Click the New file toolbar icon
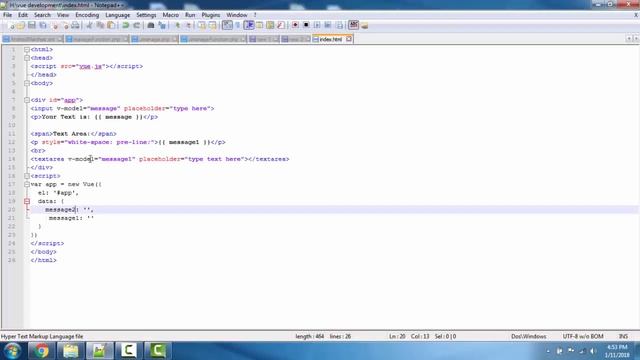The height and width of the screenshot is (360, 640). click(x=11, y=25)
